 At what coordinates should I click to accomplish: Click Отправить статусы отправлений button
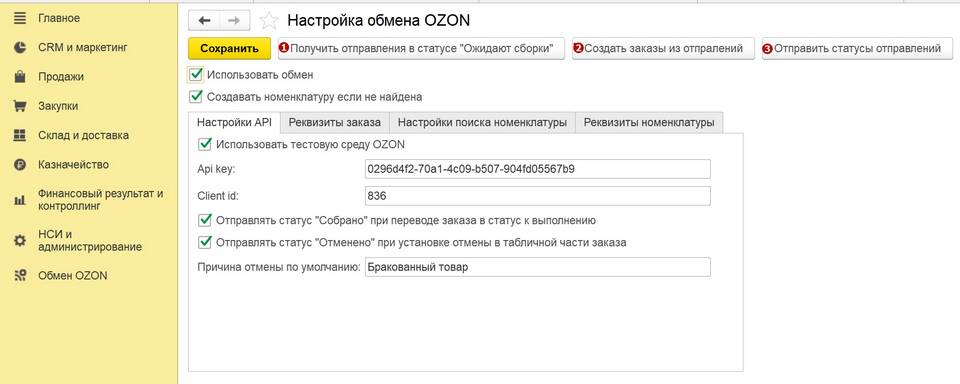pos(857,48)
